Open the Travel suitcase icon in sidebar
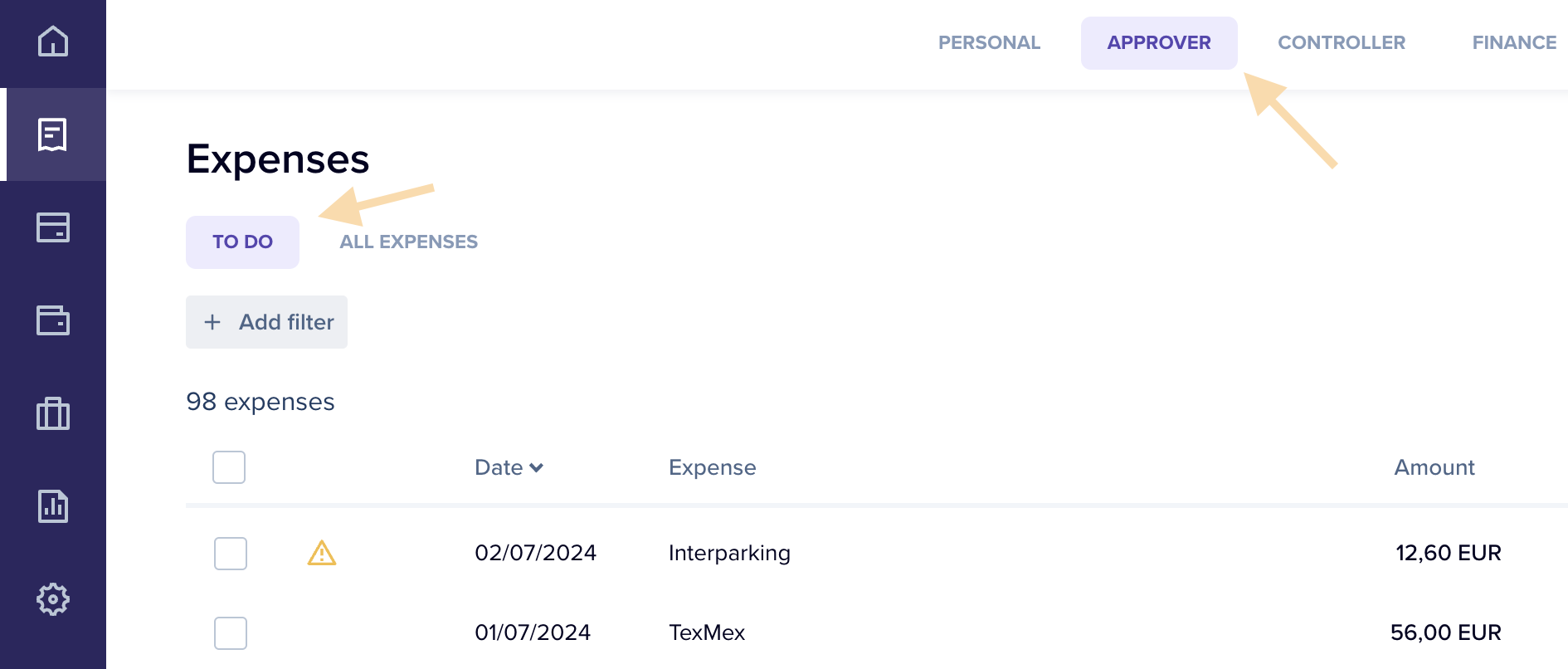Viewport: 1568px width, 669px height. coord(53,413)
